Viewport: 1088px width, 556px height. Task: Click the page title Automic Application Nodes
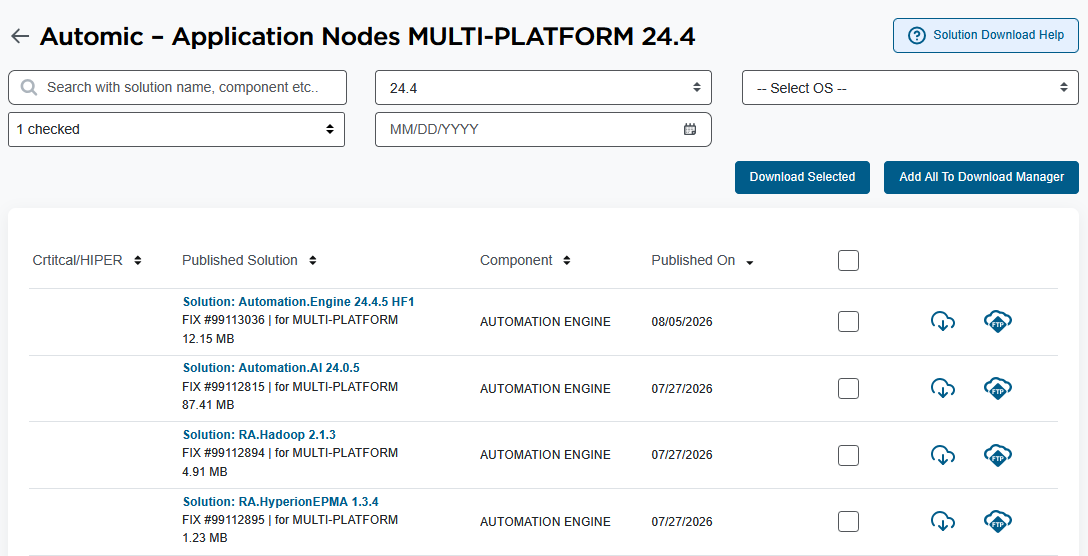368,36
